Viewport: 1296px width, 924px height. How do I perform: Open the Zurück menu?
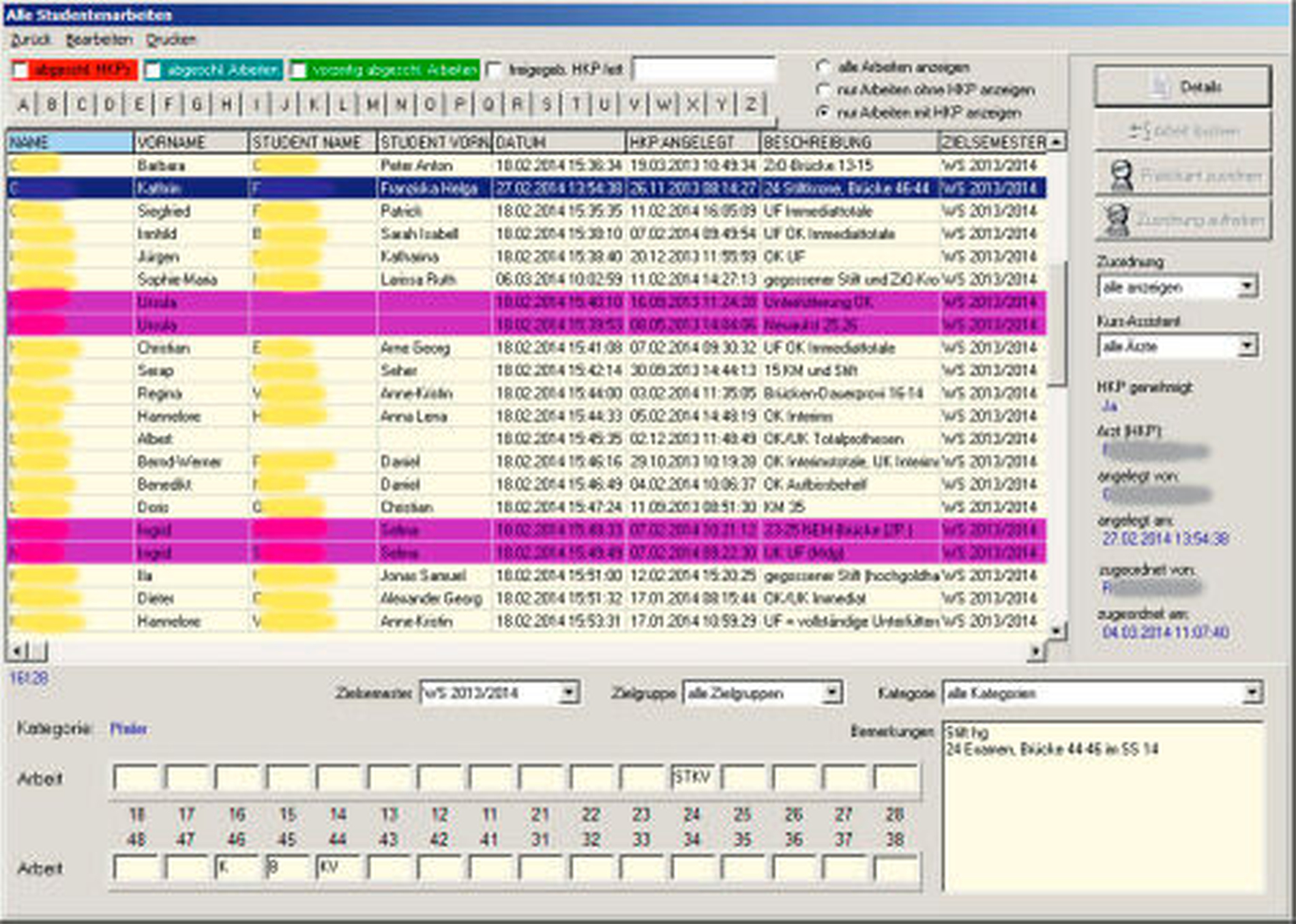pos(31,40)
